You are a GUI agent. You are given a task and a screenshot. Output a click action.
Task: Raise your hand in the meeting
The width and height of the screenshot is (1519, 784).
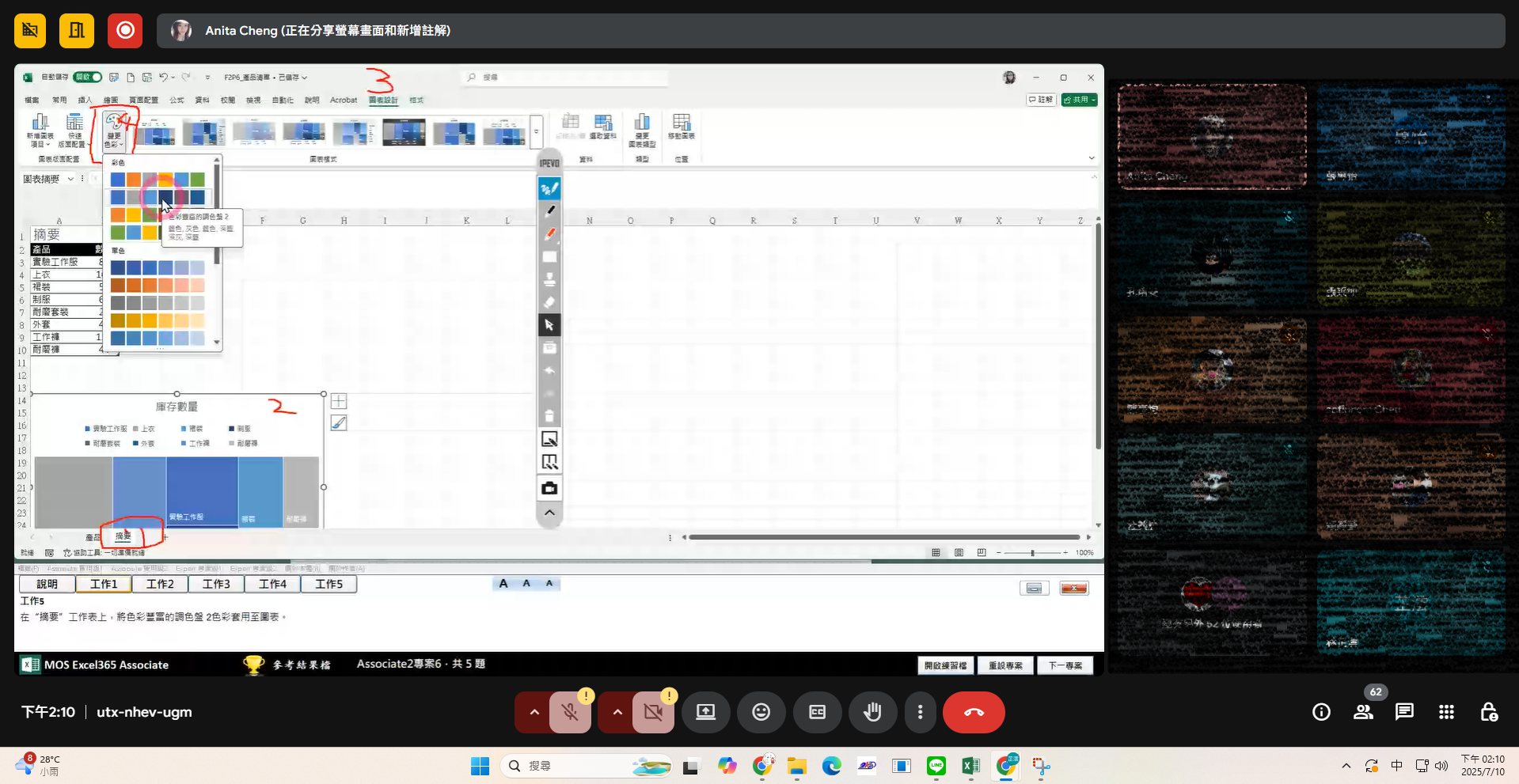[x=872, y=712]
